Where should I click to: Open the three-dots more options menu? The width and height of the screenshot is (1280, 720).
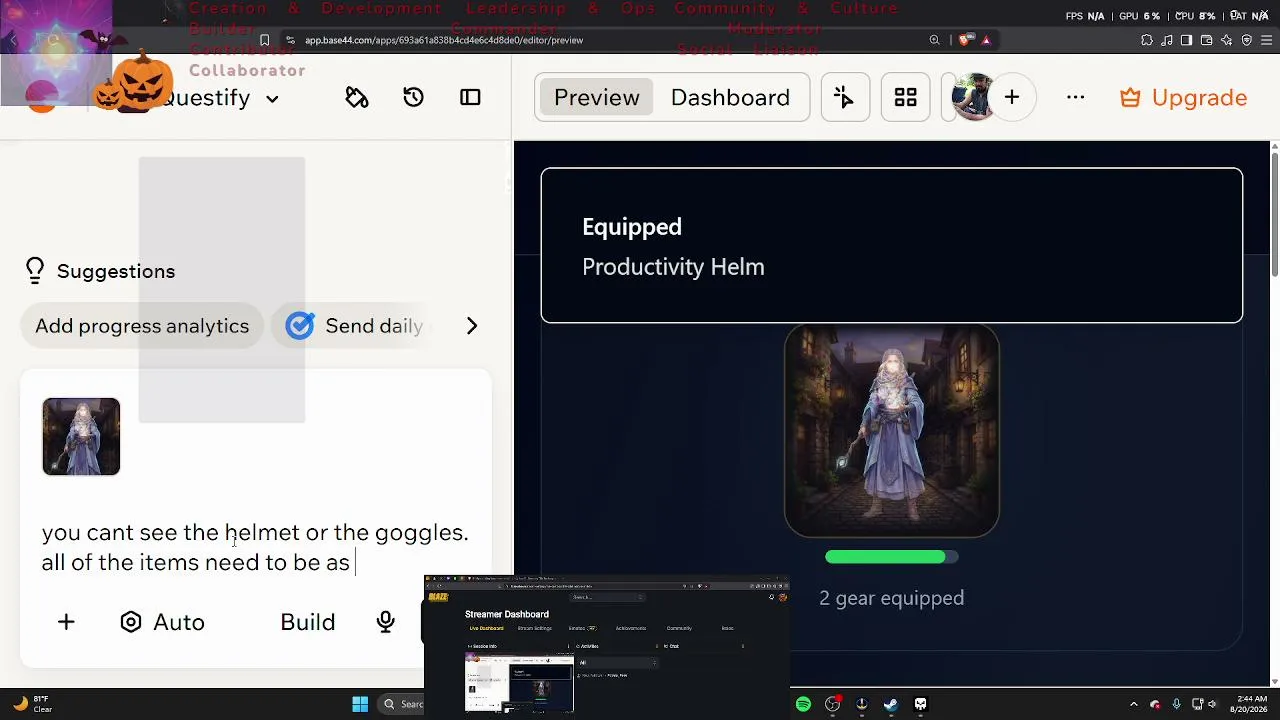pyautogui.click(x=1075, y=98)
